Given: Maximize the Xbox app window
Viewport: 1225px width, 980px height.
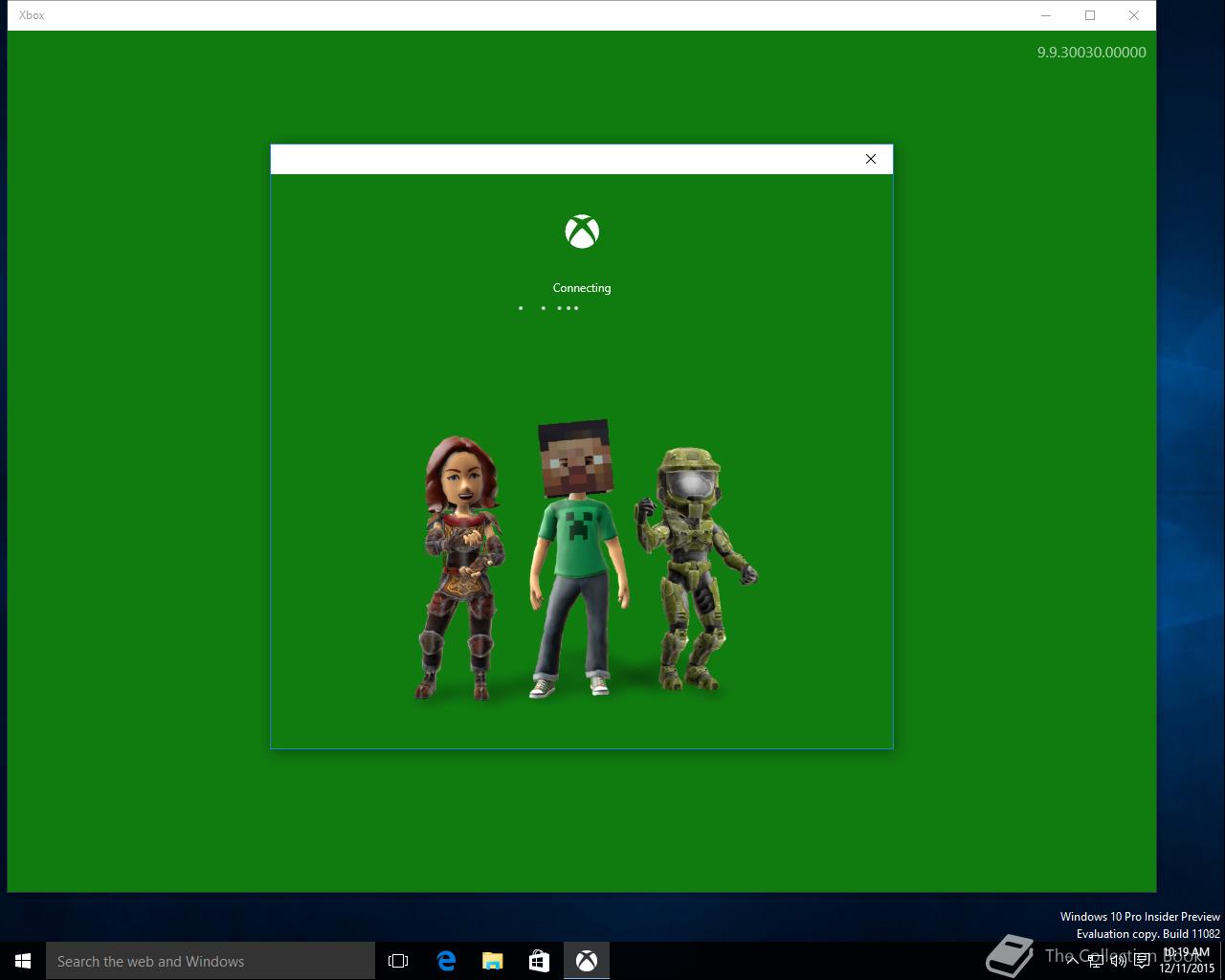Looking at the screenshot, I should tap(1089, 15).
